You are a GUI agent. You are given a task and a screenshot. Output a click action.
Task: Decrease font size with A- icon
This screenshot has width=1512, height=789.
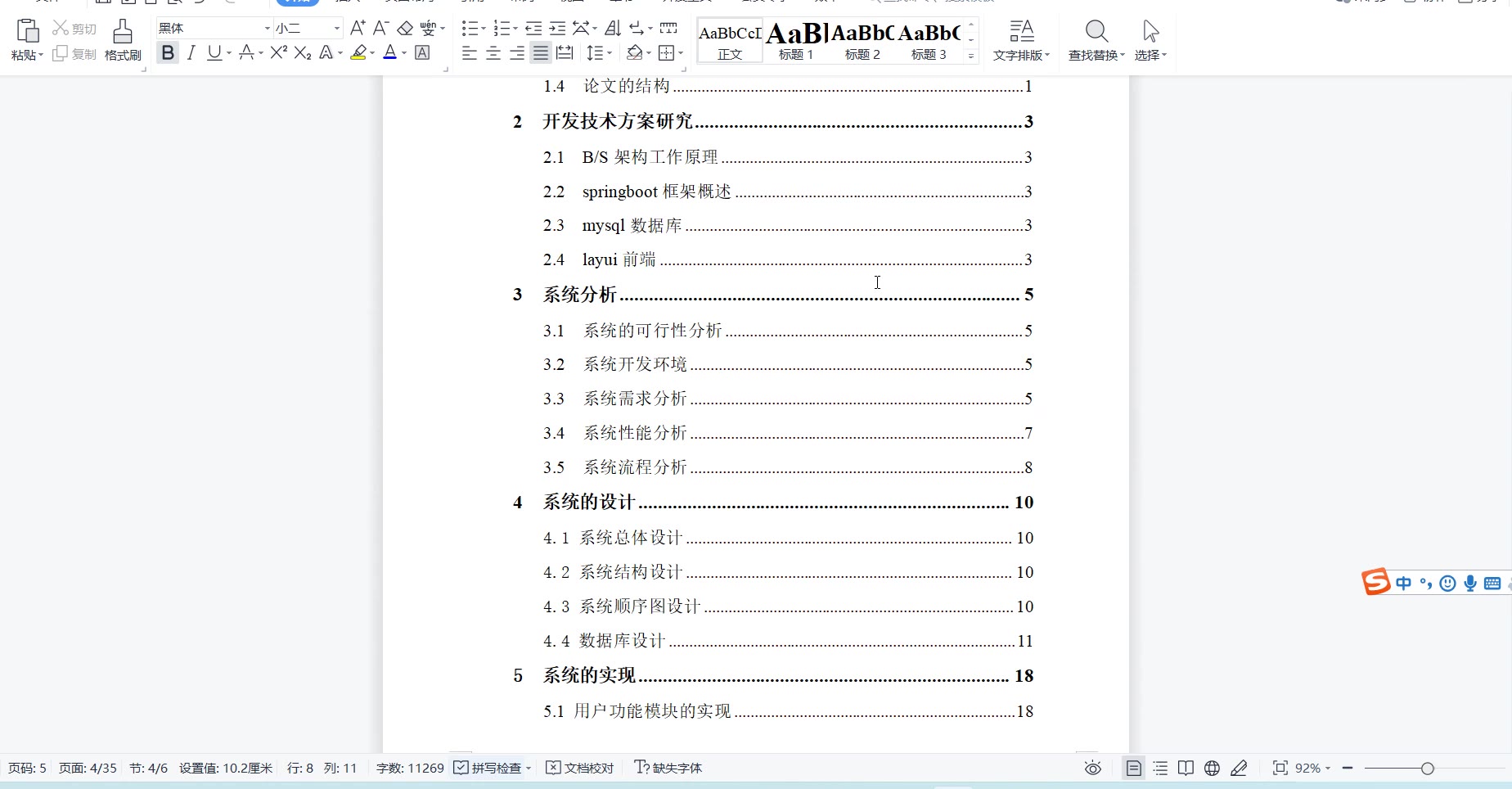(x=380, y=28)
